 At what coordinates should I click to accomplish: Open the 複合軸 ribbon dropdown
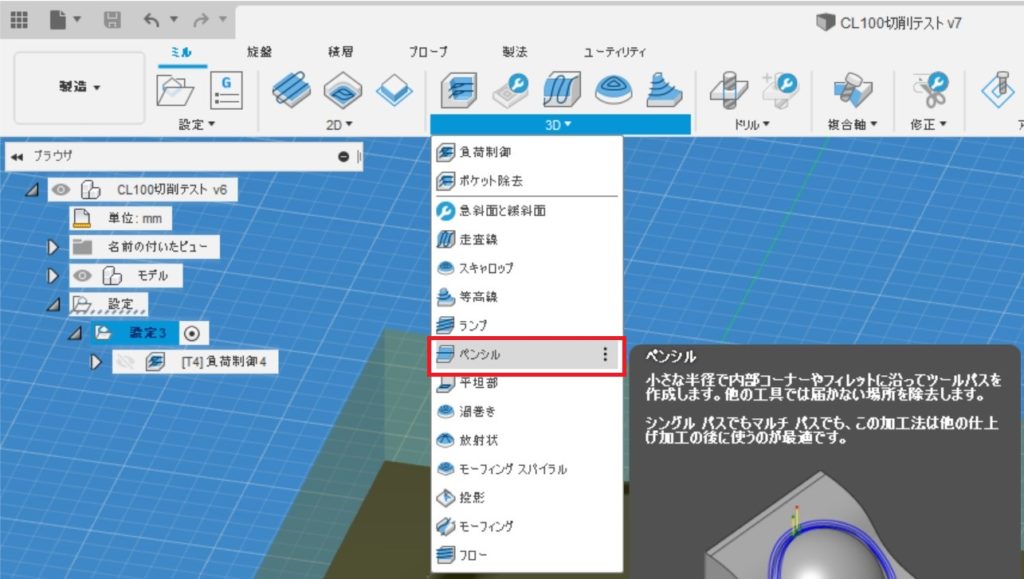click(x=852, y=124)
